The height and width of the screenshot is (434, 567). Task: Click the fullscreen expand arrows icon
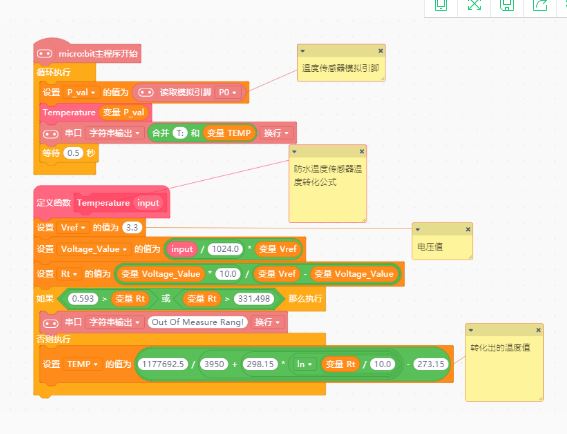pos(474,5)
